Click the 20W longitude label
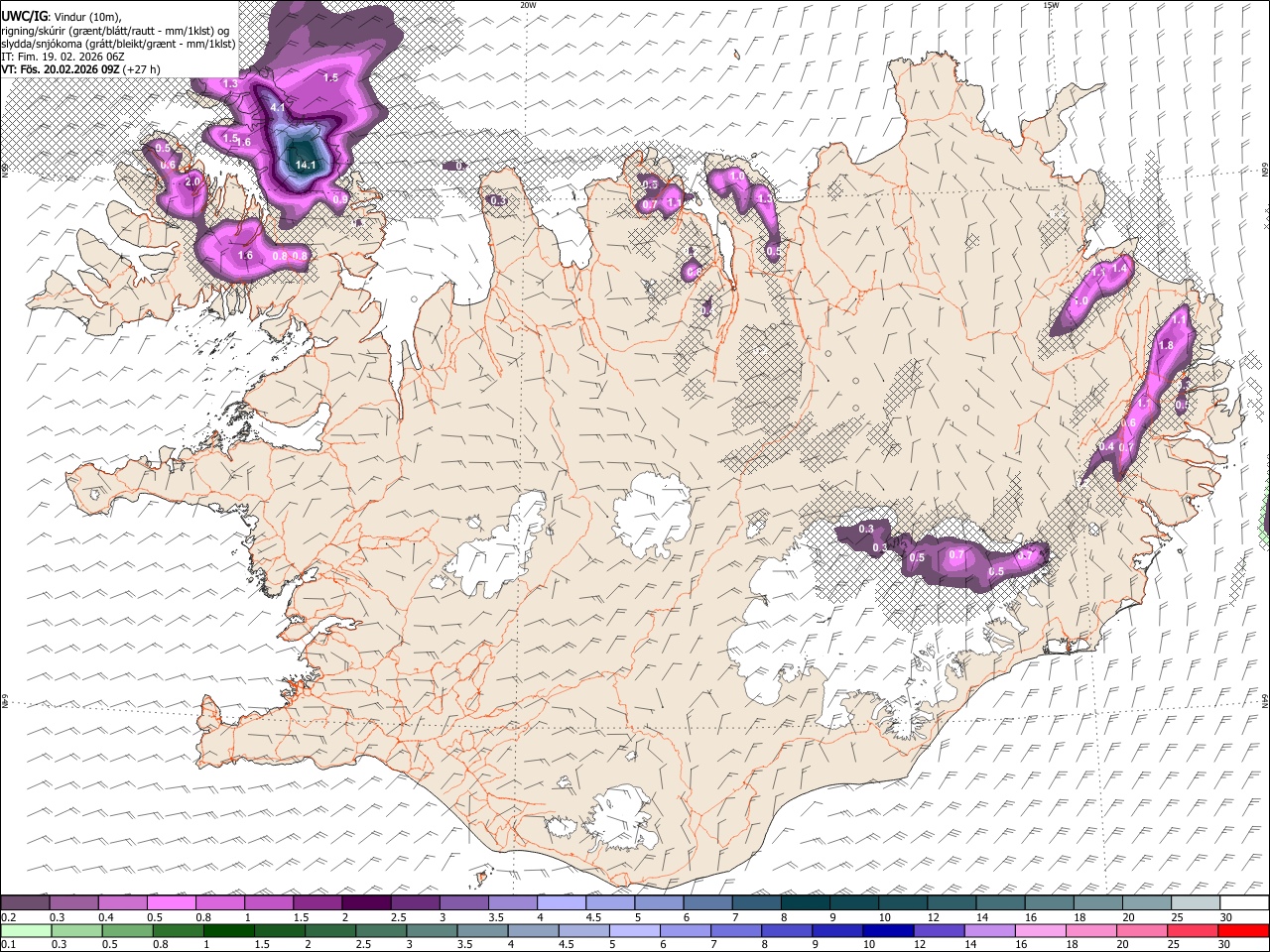 (x=528, y=5)
